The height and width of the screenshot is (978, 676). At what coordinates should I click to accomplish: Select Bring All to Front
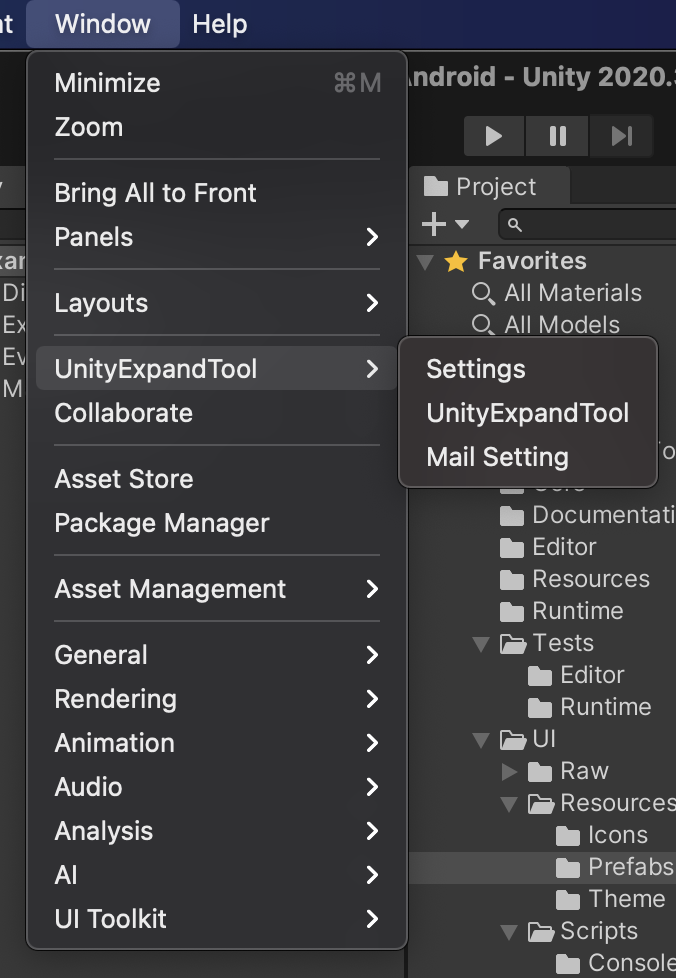pyautogui.click(x=217, y=193)
